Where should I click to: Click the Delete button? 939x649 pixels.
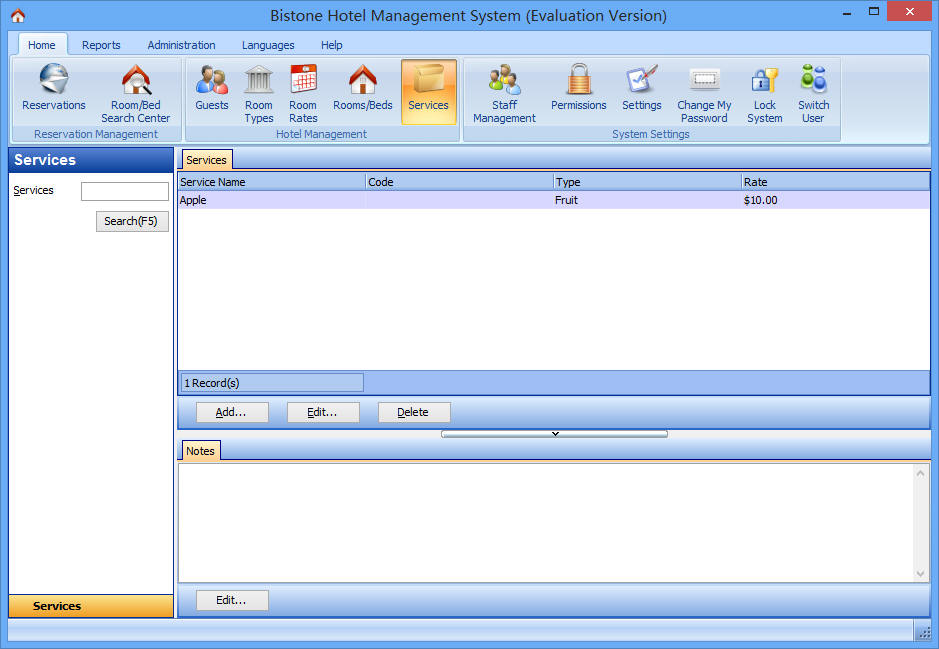click(x=414, y=412)
